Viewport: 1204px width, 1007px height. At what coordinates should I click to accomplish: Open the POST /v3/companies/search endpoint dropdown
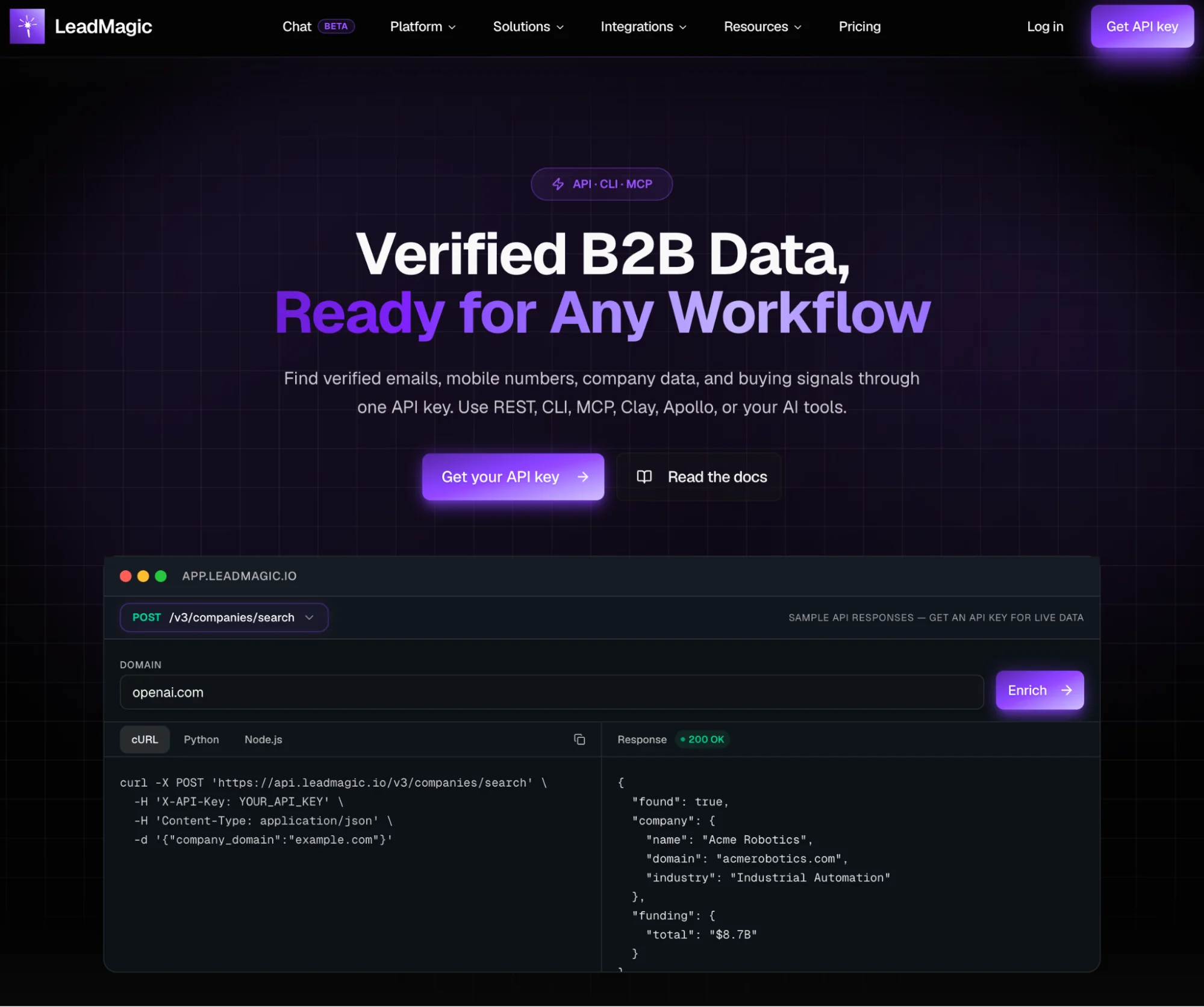224,617
